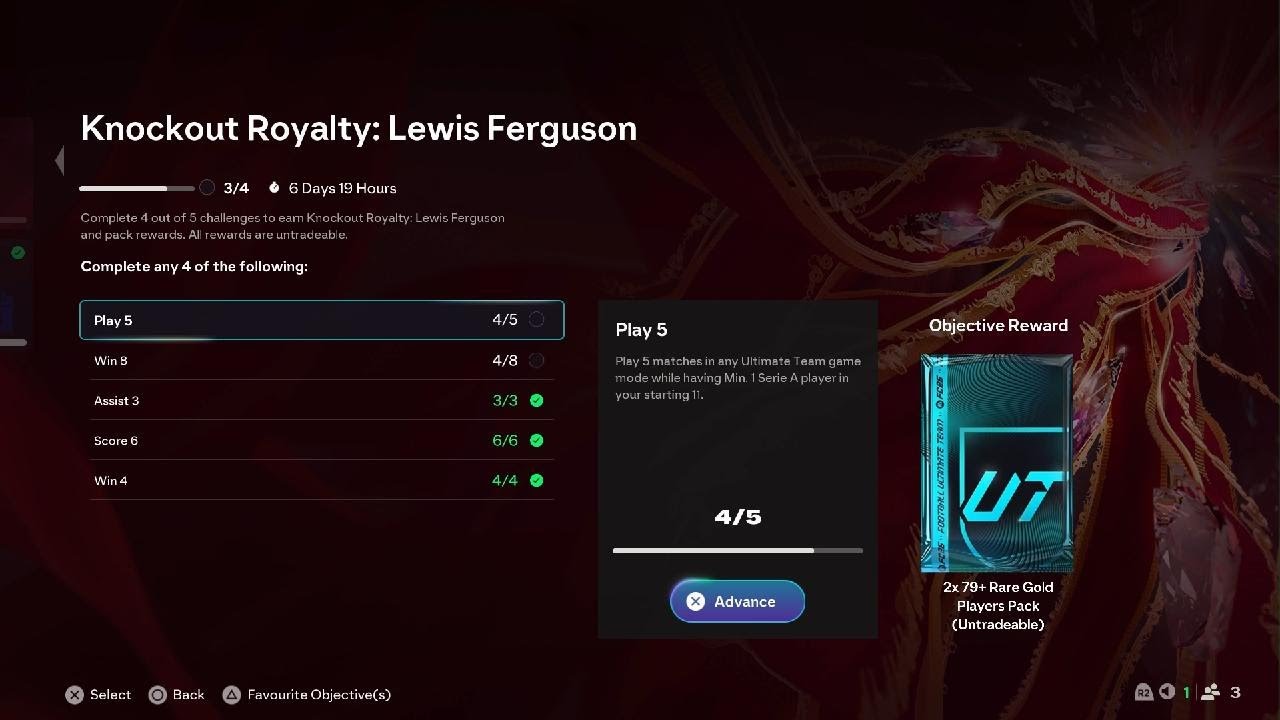Click the Favourite Objective(s) label
1280x720 pixels.
[319, 694]
